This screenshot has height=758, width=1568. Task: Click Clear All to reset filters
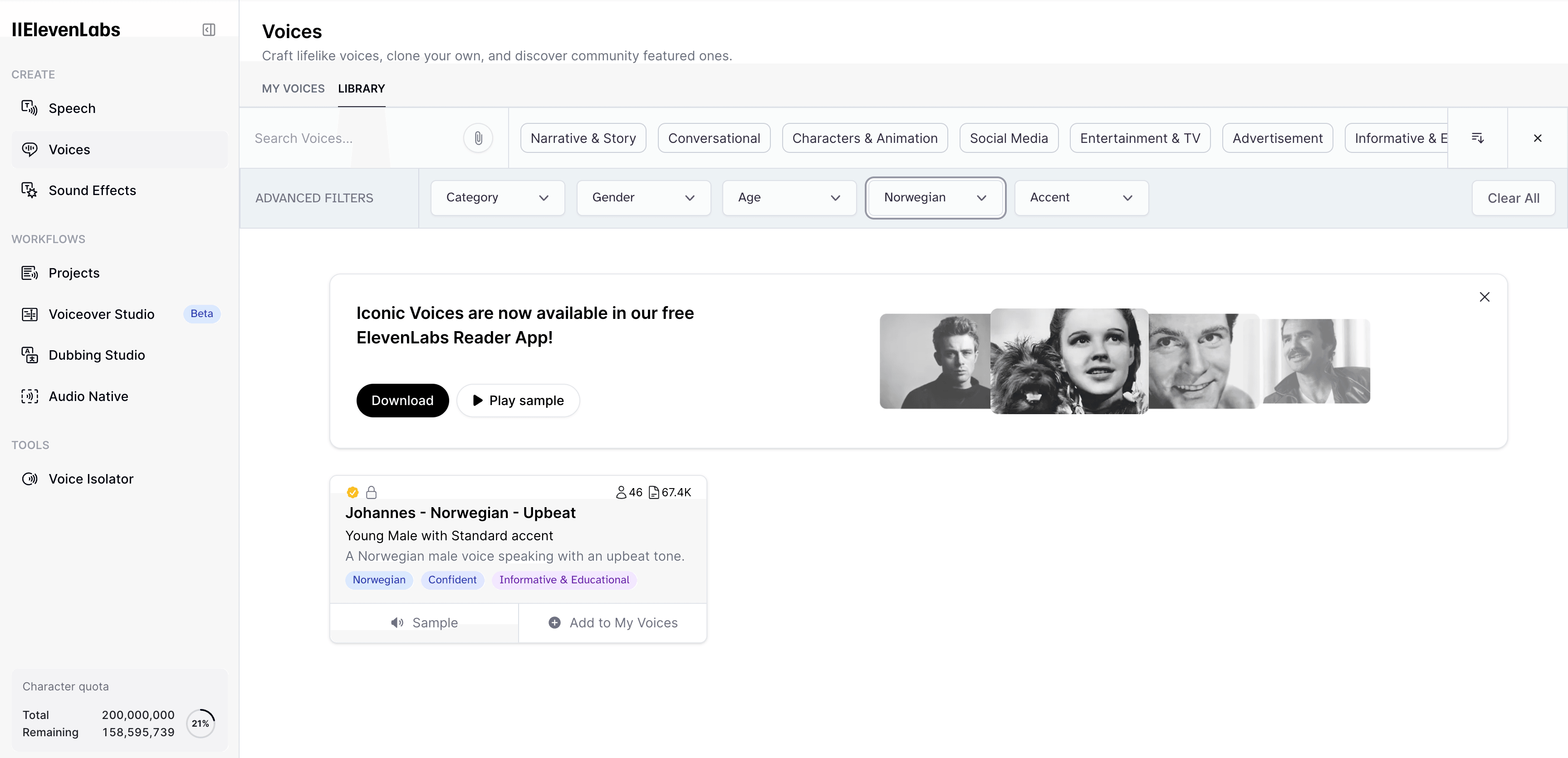pyautogui.click(x=1513, y=197)
